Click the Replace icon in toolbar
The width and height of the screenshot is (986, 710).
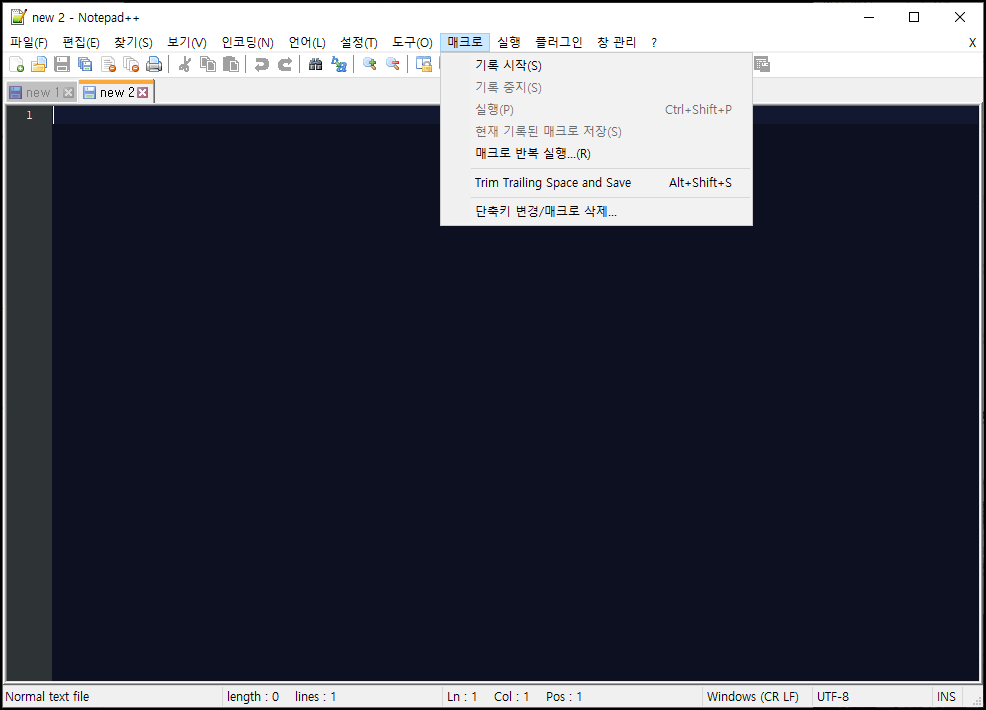339,64
